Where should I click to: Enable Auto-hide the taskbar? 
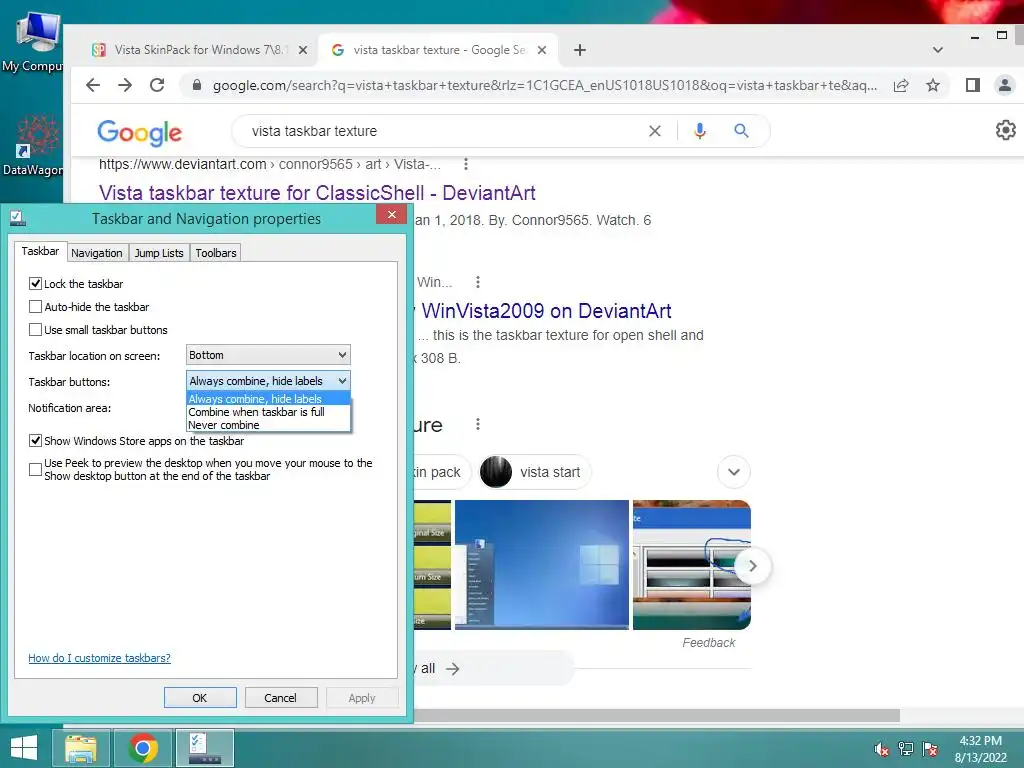[x=35, y=307]
